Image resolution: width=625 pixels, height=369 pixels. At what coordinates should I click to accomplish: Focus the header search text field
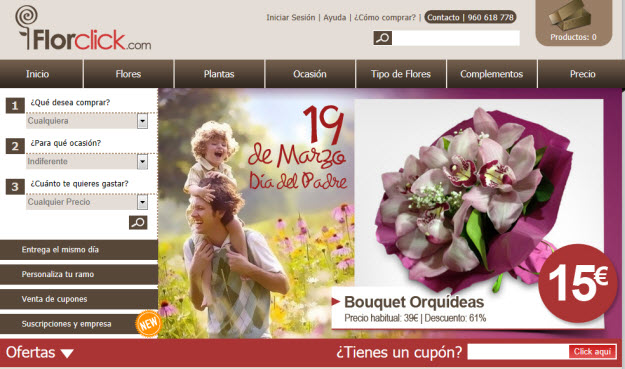pos(456,38)
